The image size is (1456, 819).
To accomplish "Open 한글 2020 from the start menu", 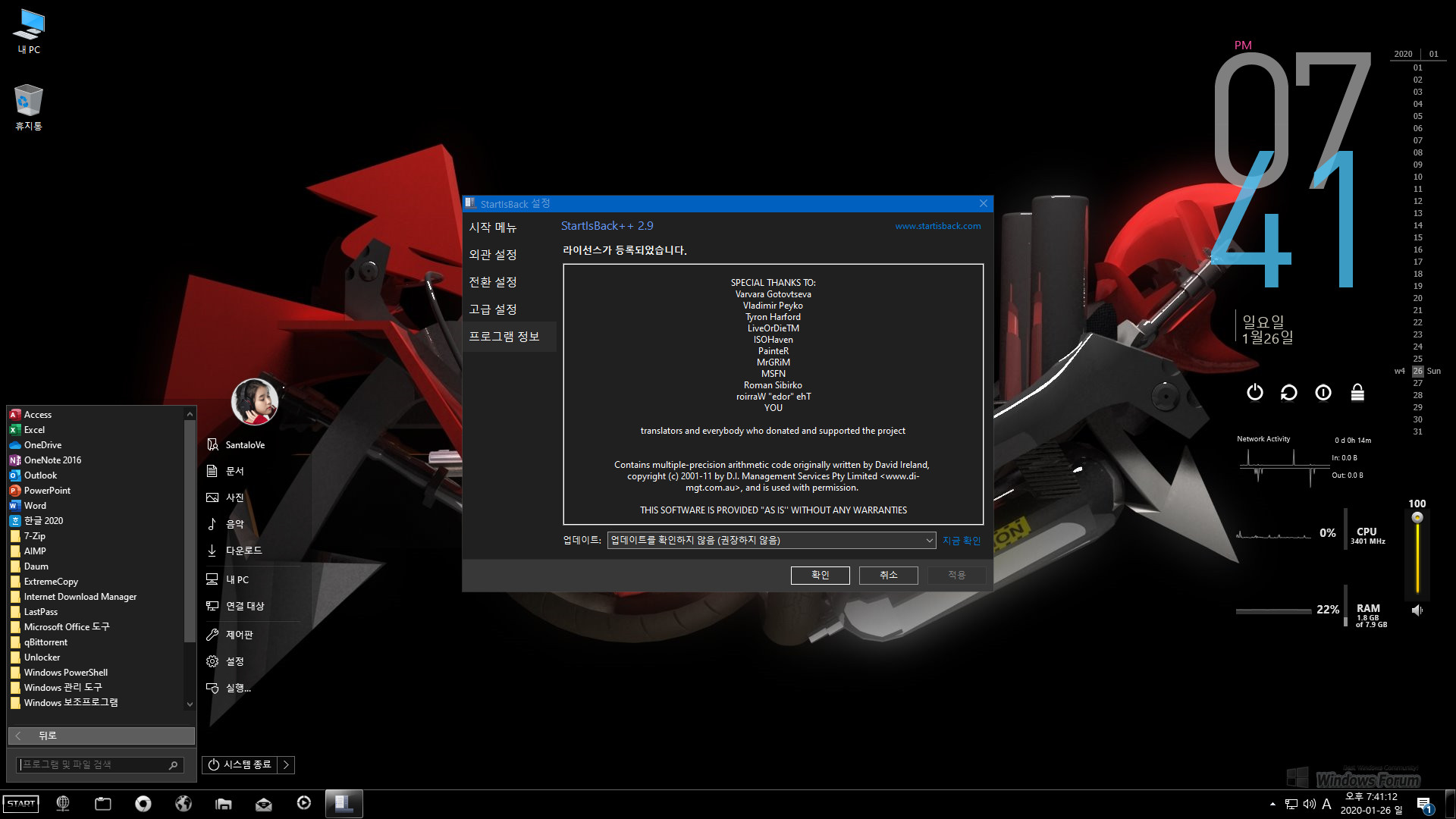I will [96, 521].
